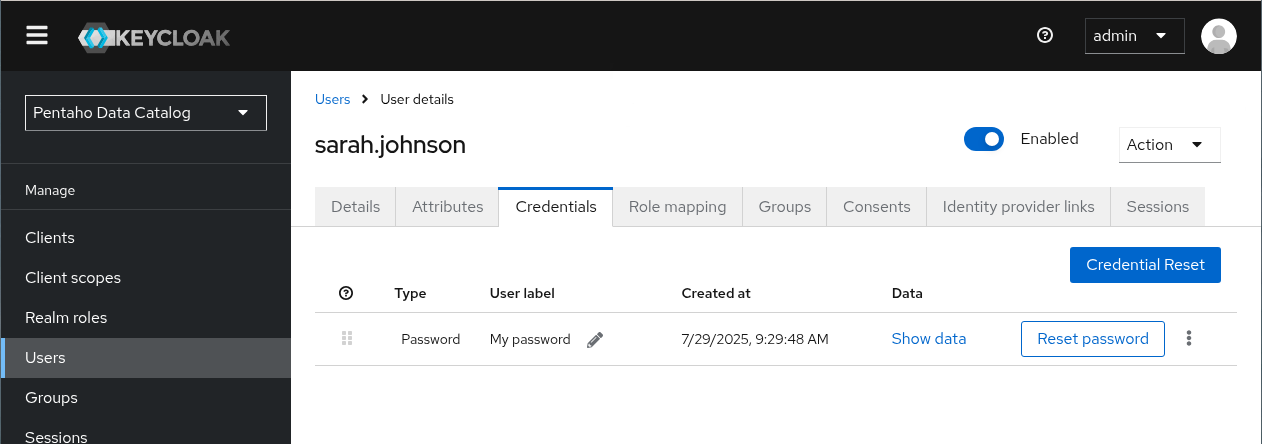
Task: Click the drag handle on Password row
Action: point(347,339)
